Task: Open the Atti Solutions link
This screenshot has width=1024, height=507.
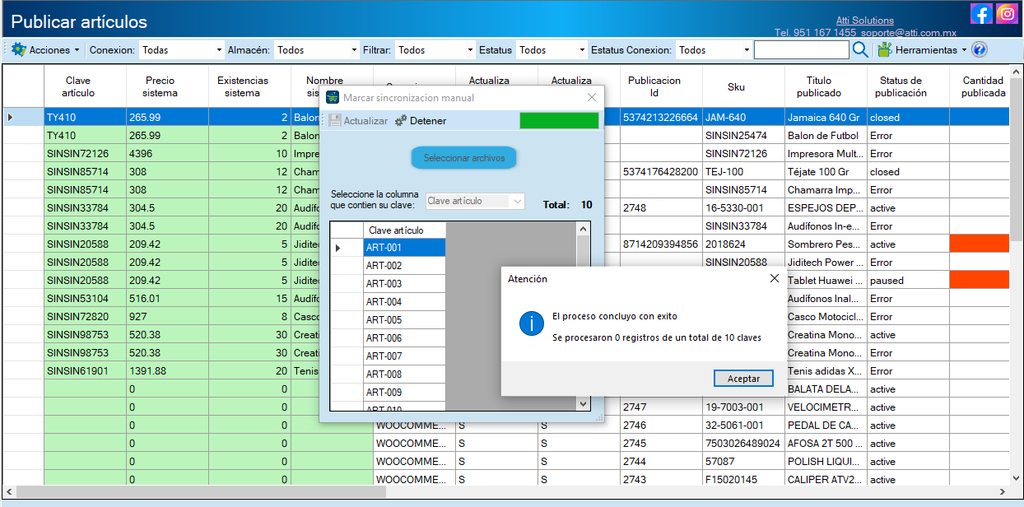Action: (865, 20)
